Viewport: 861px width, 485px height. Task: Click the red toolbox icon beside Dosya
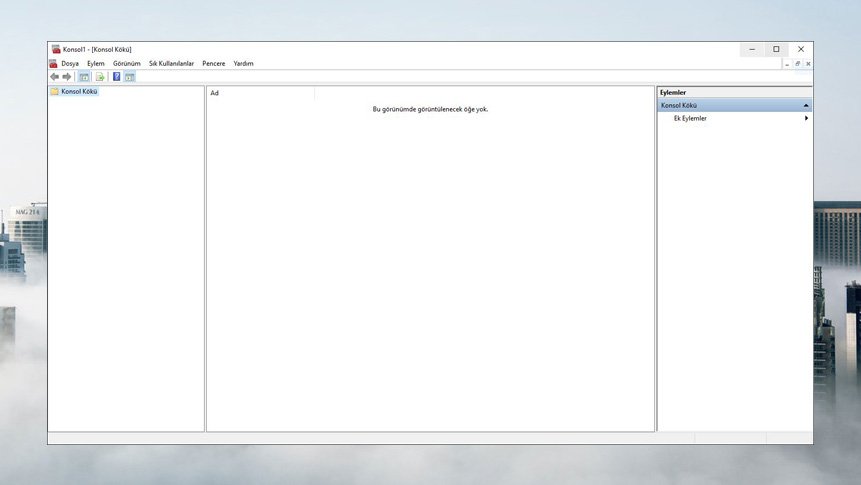[x=53, y=63]
